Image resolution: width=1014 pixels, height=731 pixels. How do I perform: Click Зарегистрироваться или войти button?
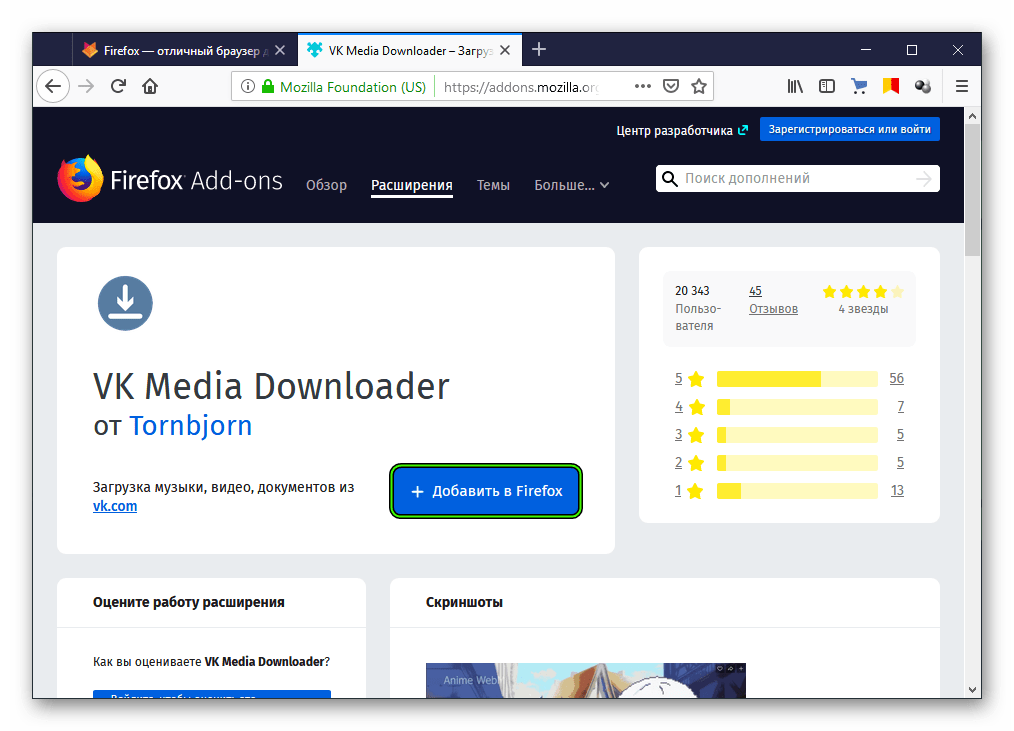tap(850, 129)
